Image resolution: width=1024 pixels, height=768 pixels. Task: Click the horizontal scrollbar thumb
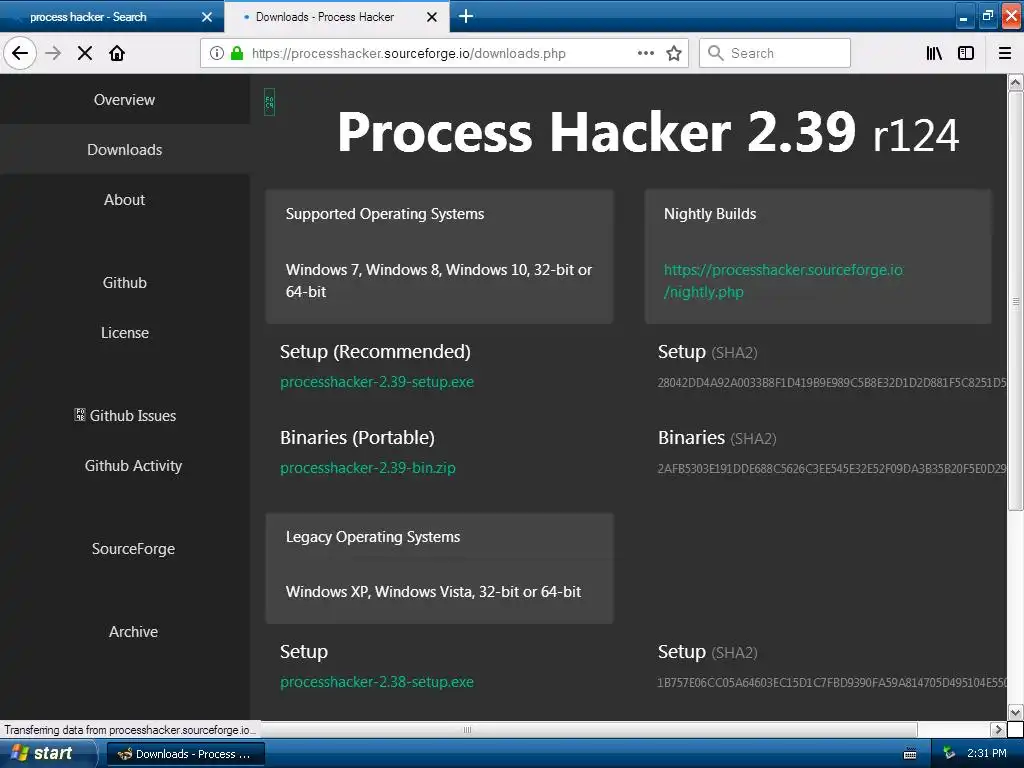467,729
